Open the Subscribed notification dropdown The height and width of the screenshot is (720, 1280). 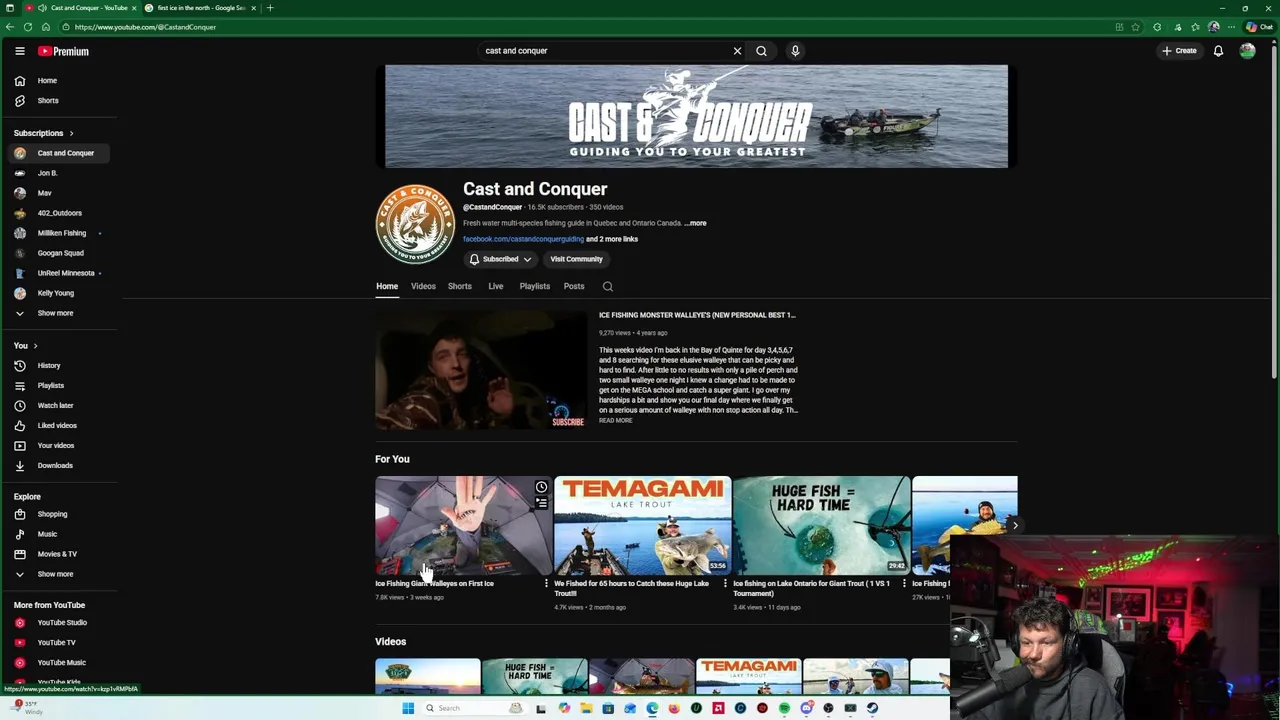500,260
